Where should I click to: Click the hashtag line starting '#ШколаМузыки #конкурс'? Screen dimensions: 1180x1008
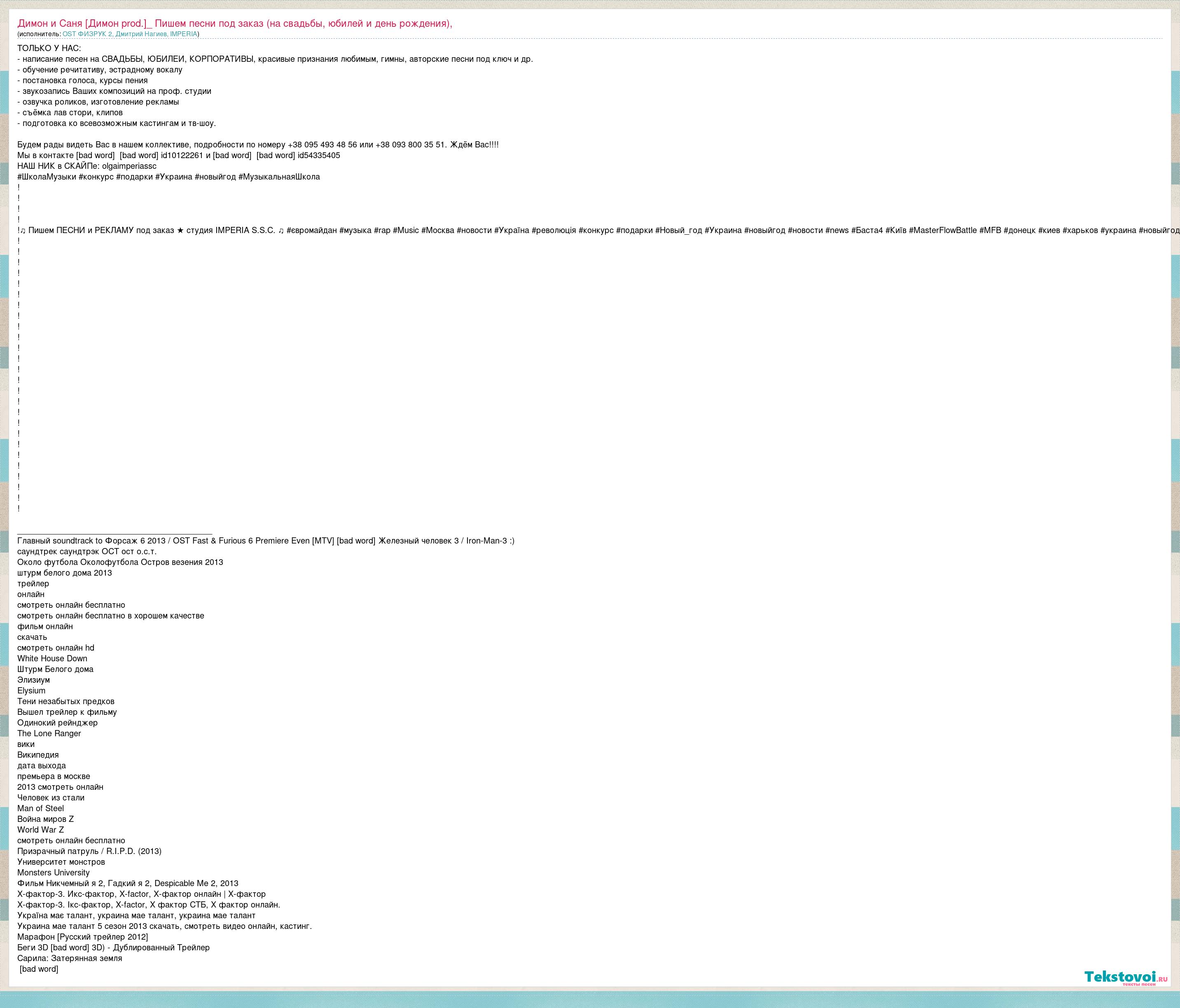click(168, 177)
